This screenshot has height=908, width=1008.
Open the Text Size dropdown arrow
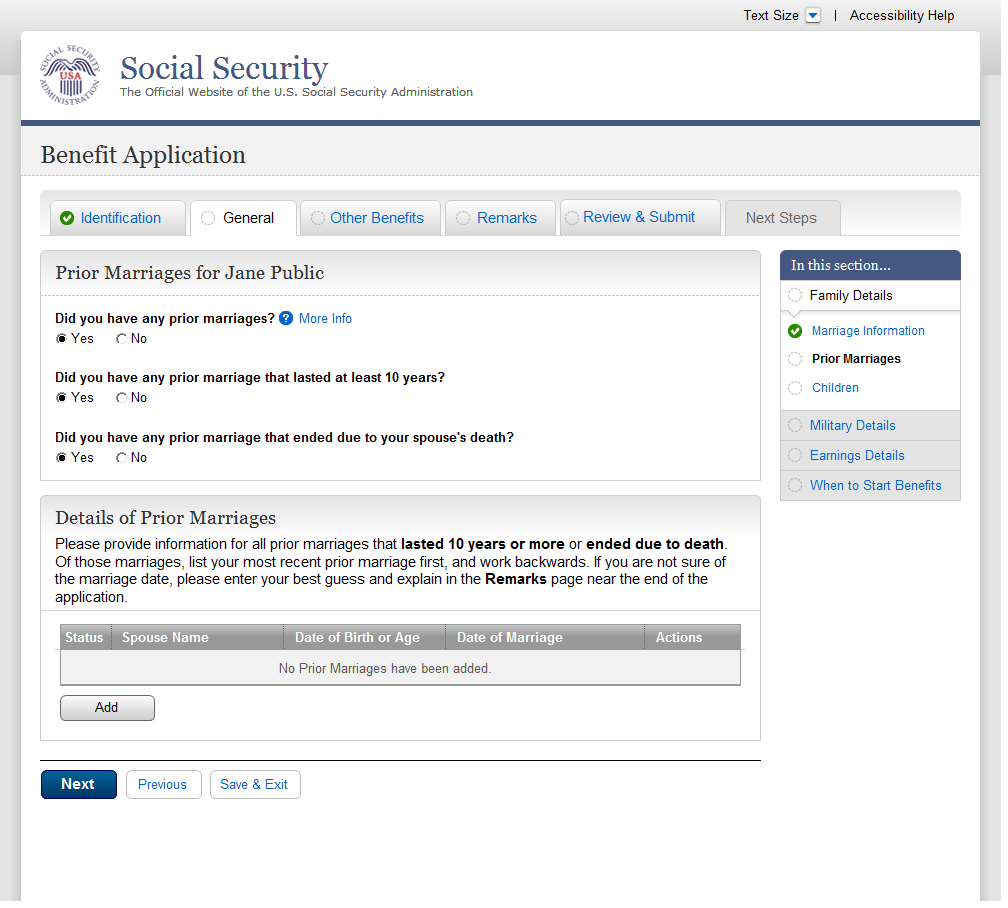(813, 16)
